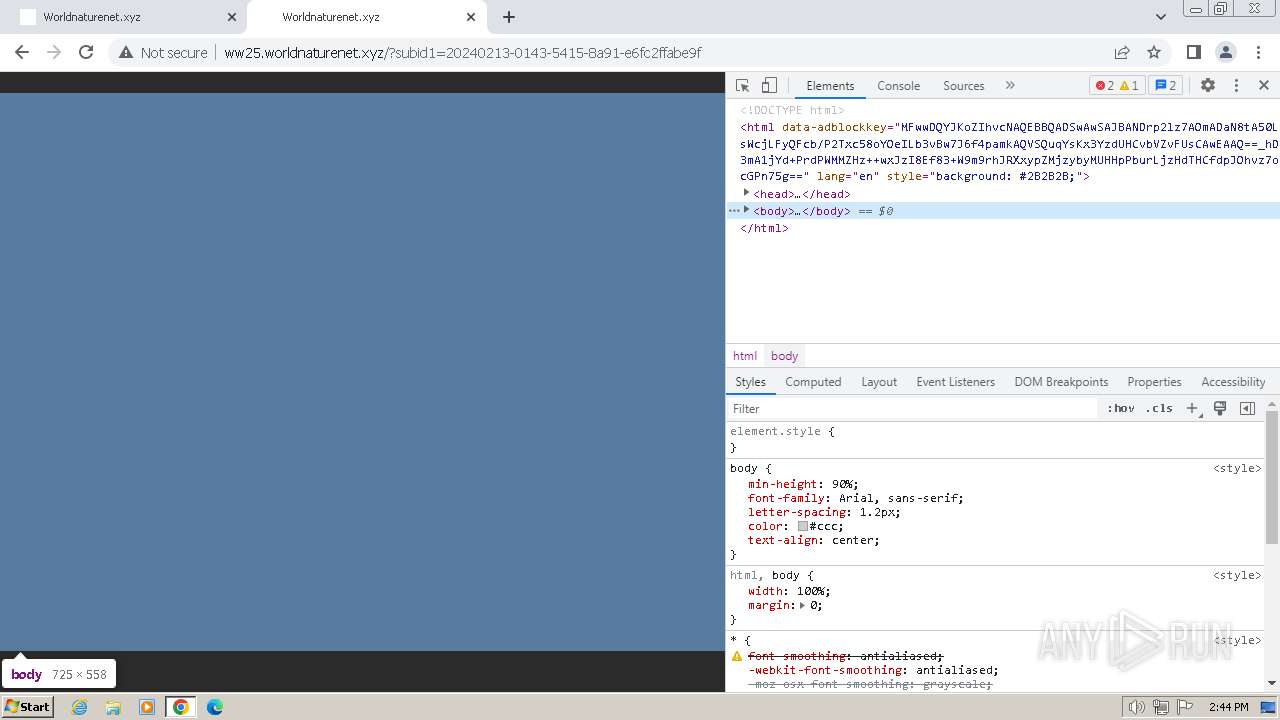1280x720 pixels.
Task: Open the DevTools settings gear
Action: [1208, 85]
